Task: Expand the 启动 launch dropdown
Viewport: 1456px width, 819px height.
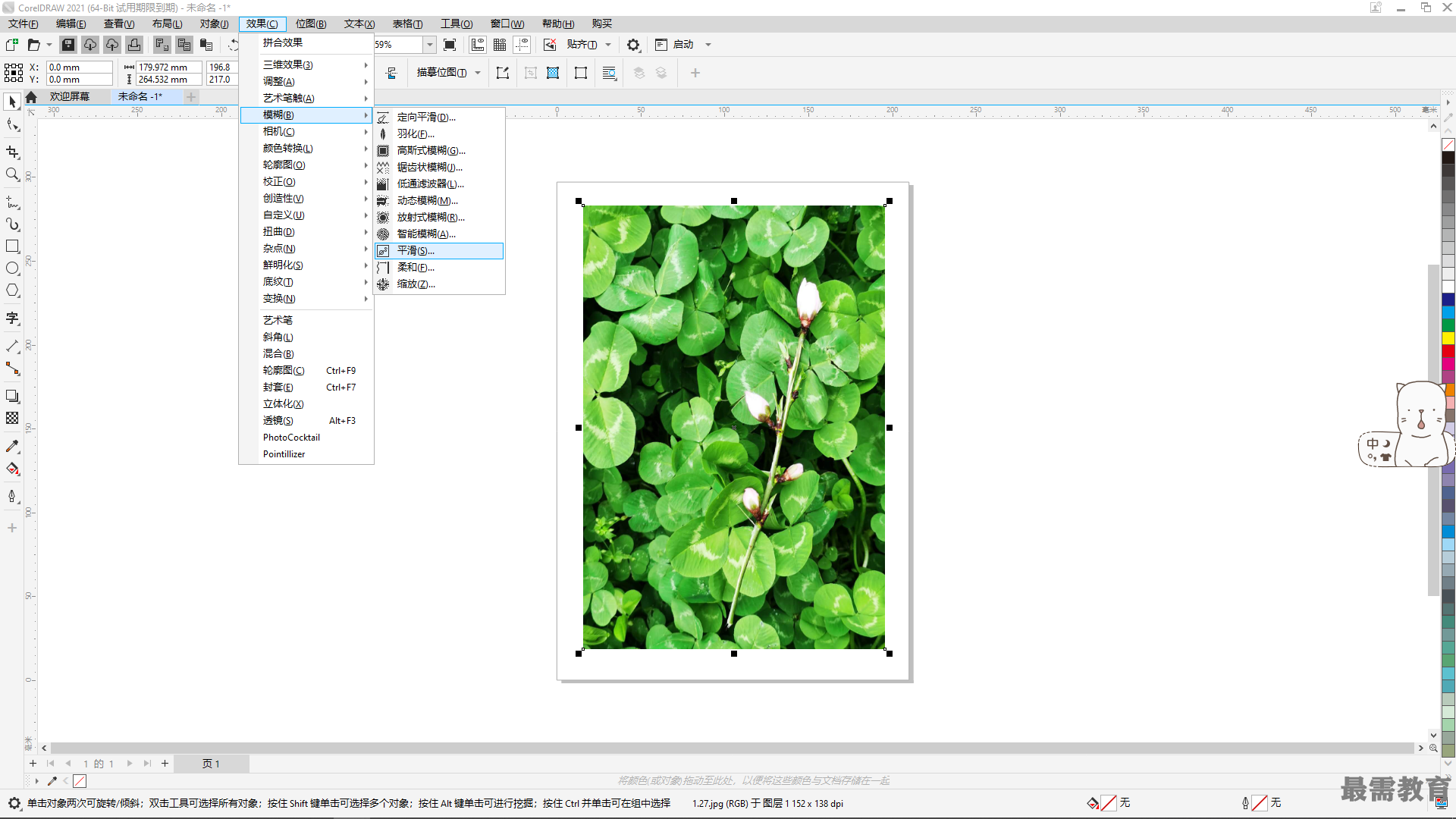Action: point(708,45)
